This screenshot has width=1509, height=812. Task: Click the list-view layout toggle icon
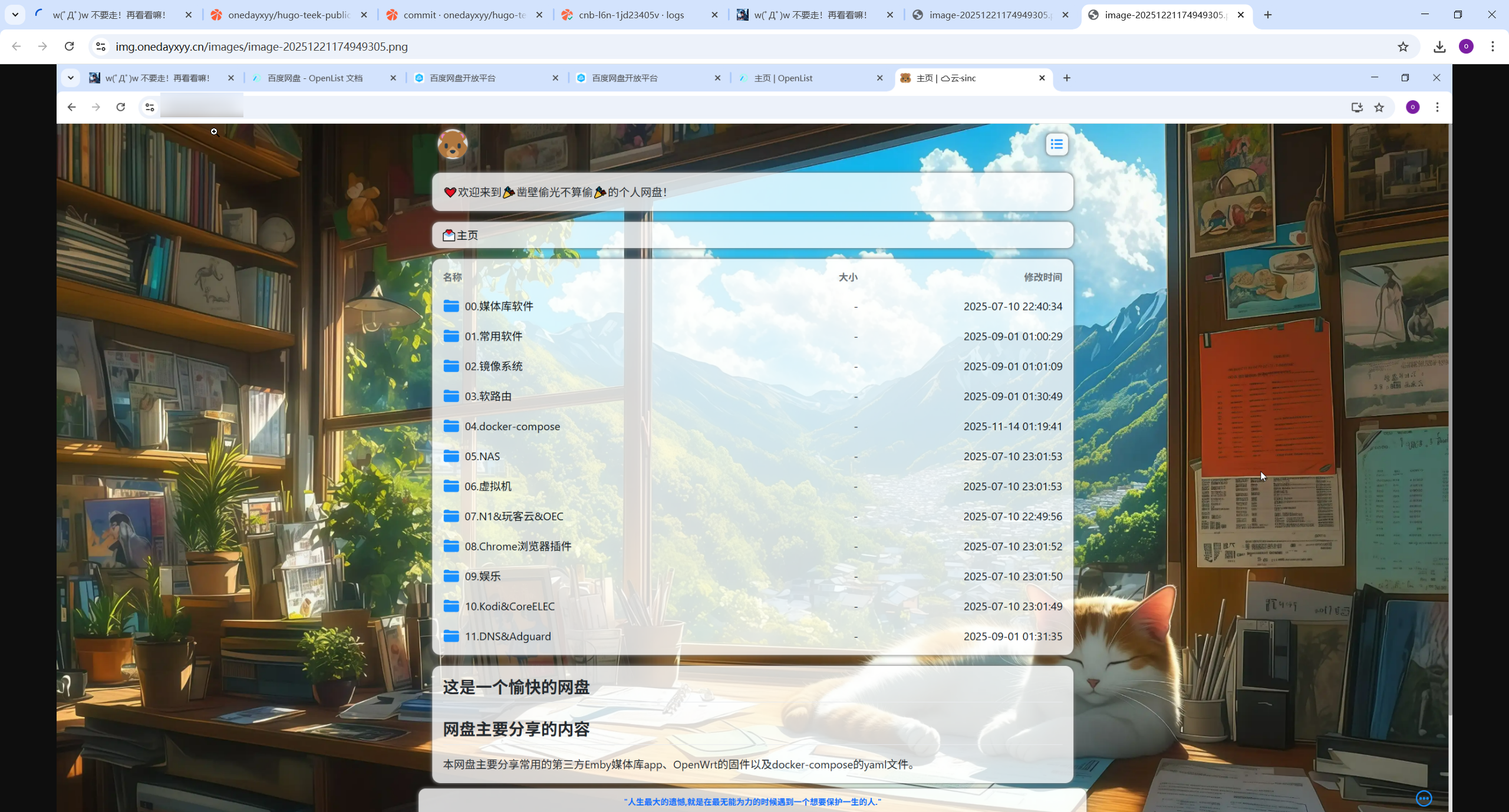click(1056, 144)
